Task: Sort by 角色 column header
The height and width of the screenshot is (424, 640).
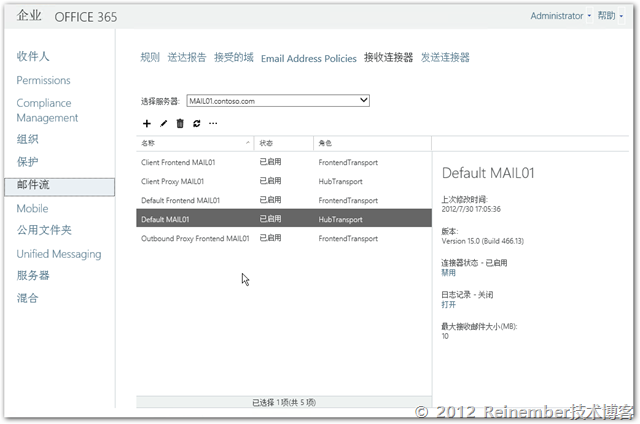Action: click(x=372, y=143)
